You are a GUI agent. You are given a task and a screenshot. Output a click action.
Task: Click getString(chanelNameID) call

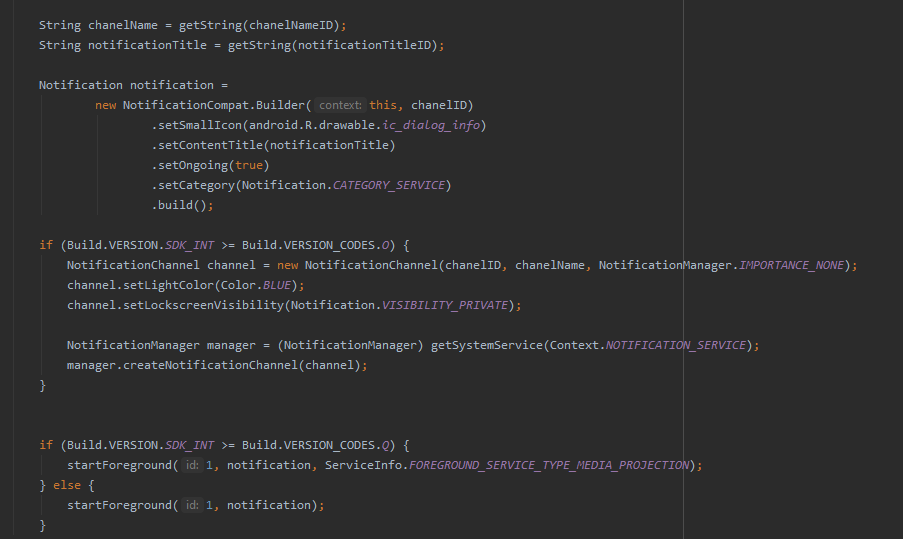click(x=260, y=25)
